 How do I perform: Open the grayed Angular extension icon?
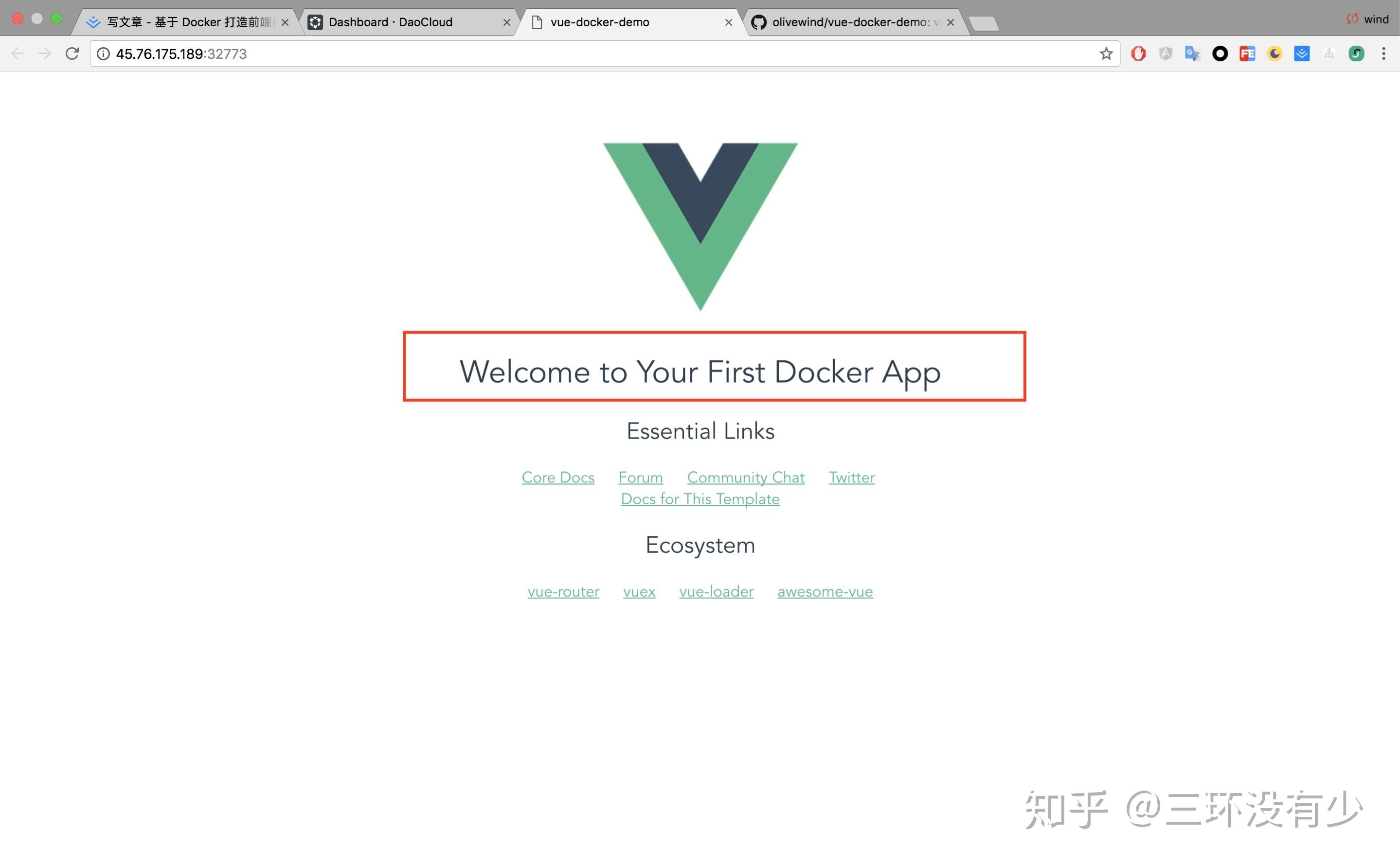(x=1165, y=54)
